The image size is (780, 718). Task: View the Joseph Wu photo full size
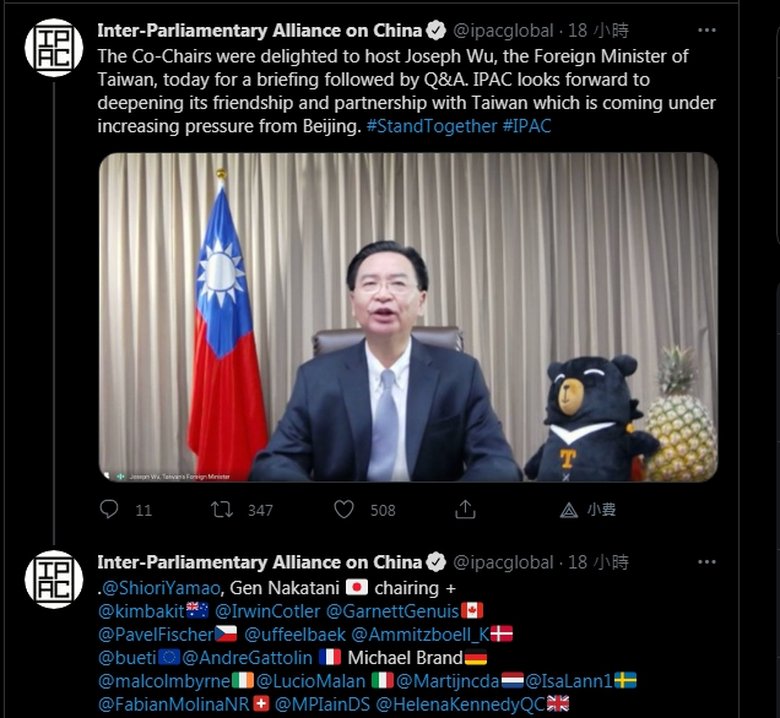[408, 317]
